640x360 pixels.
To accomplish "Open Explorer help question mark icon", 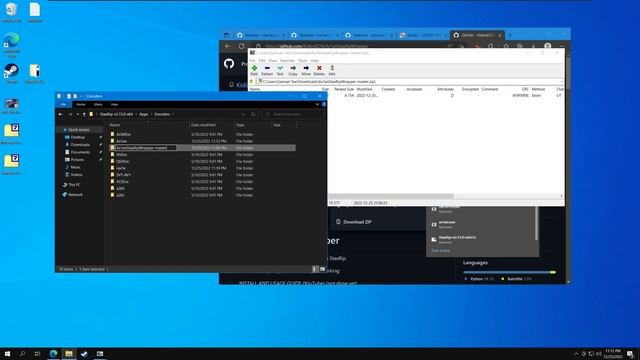I will [x=324, y=104].
